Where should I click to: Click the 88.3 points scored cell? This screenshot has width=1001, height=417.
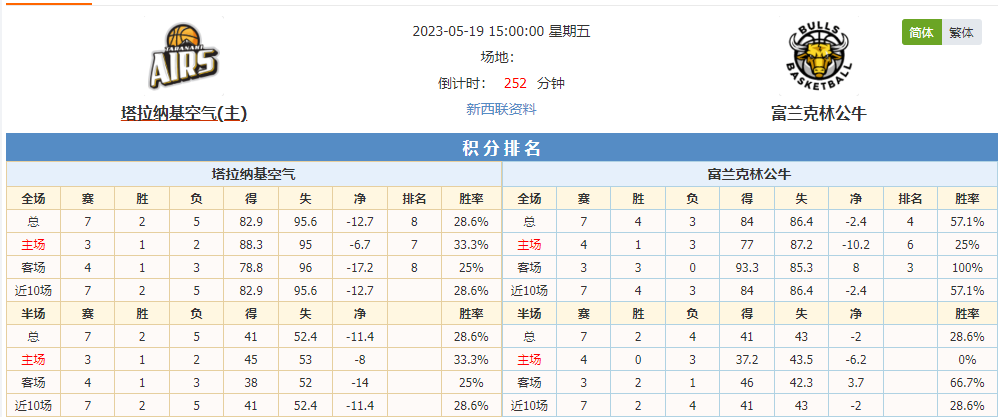251,245
